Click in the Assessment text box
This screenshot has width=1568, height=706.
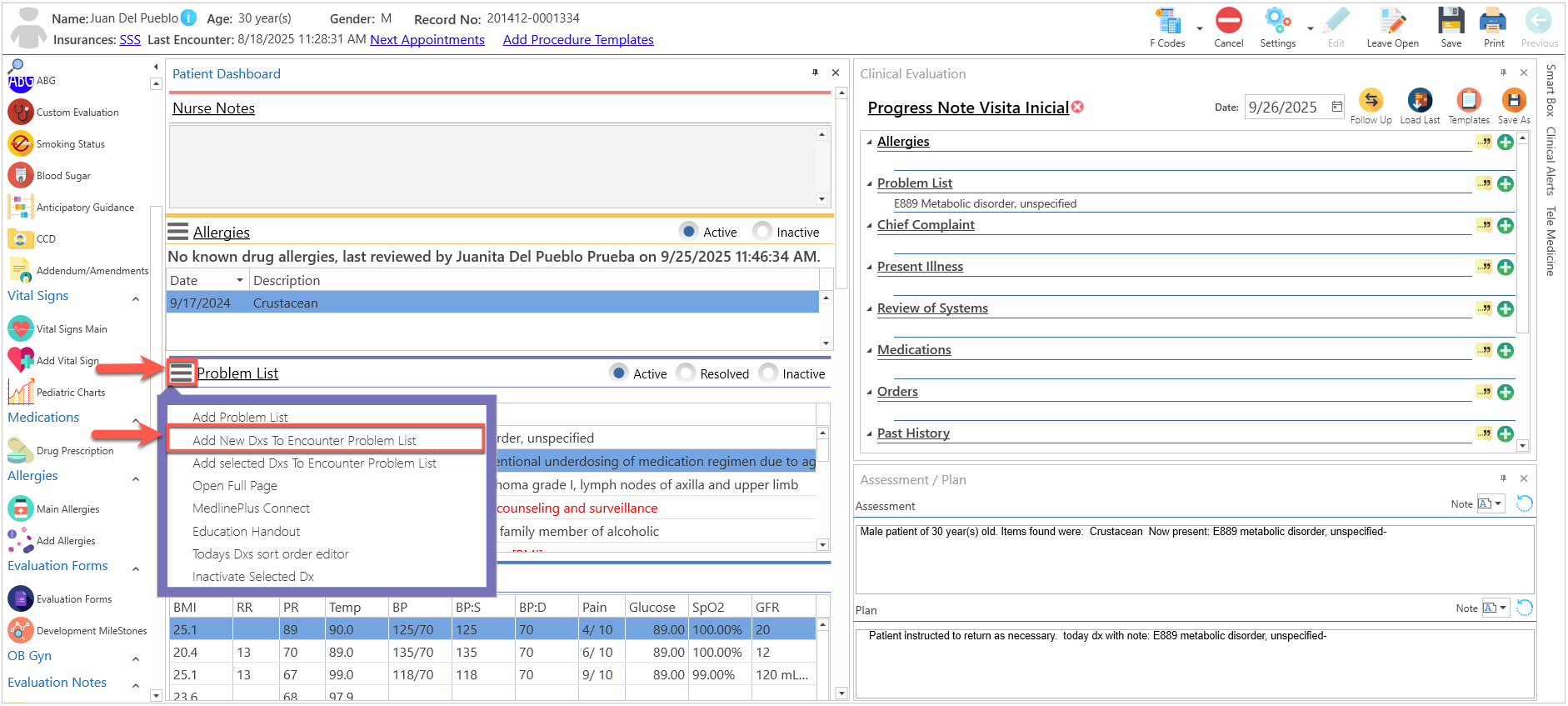(x=1194, y=558)
